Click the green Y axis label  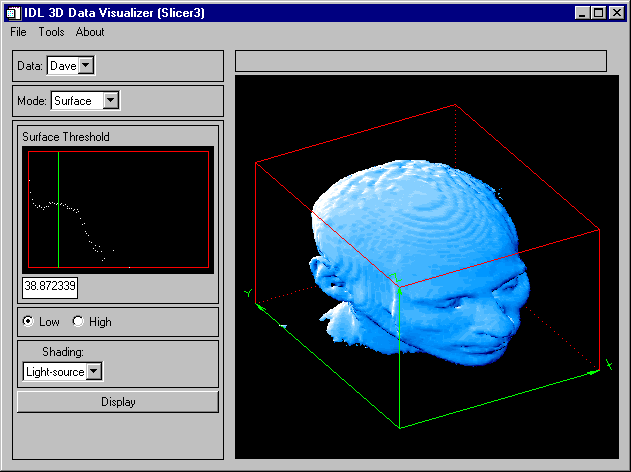[x=249, y=293]
